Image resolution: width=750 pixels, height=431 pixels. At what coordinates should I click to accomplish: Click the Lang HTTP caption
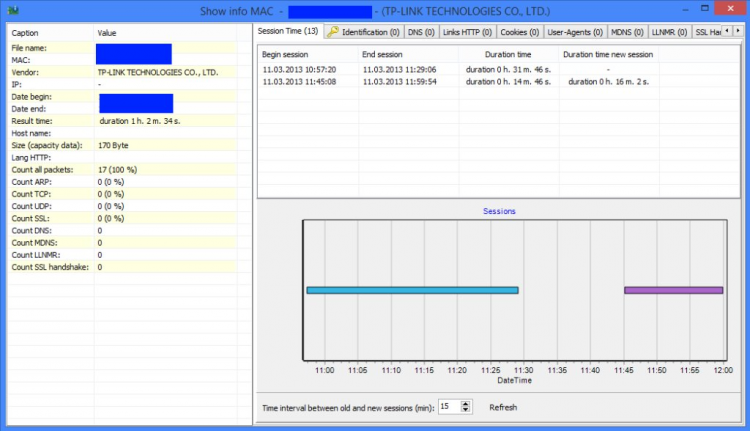pyautogui.click(x=31, y=158)
